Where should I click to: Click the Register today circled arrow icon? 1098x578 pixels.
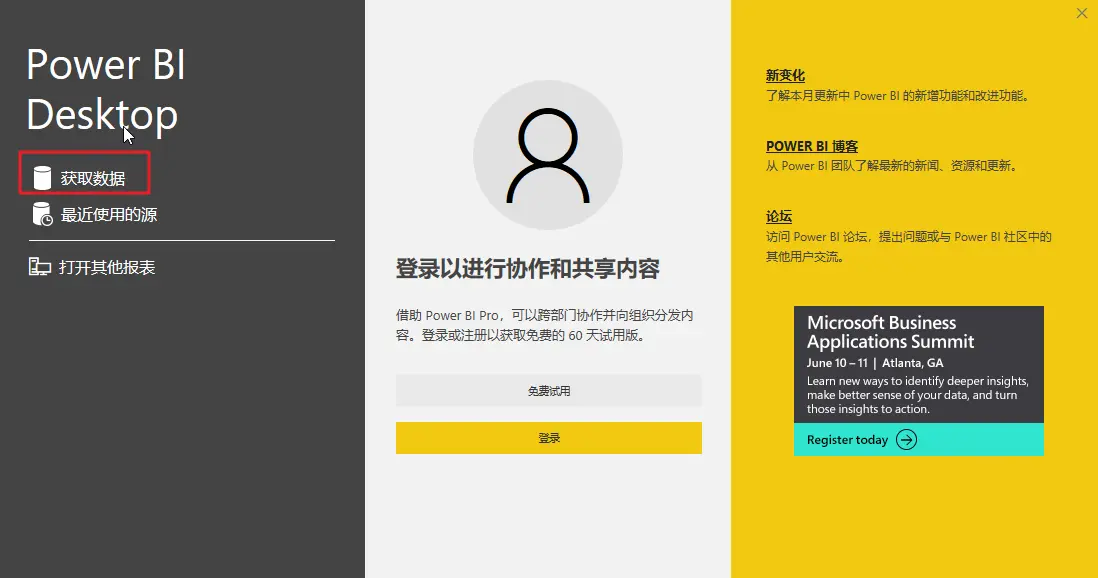906,439
